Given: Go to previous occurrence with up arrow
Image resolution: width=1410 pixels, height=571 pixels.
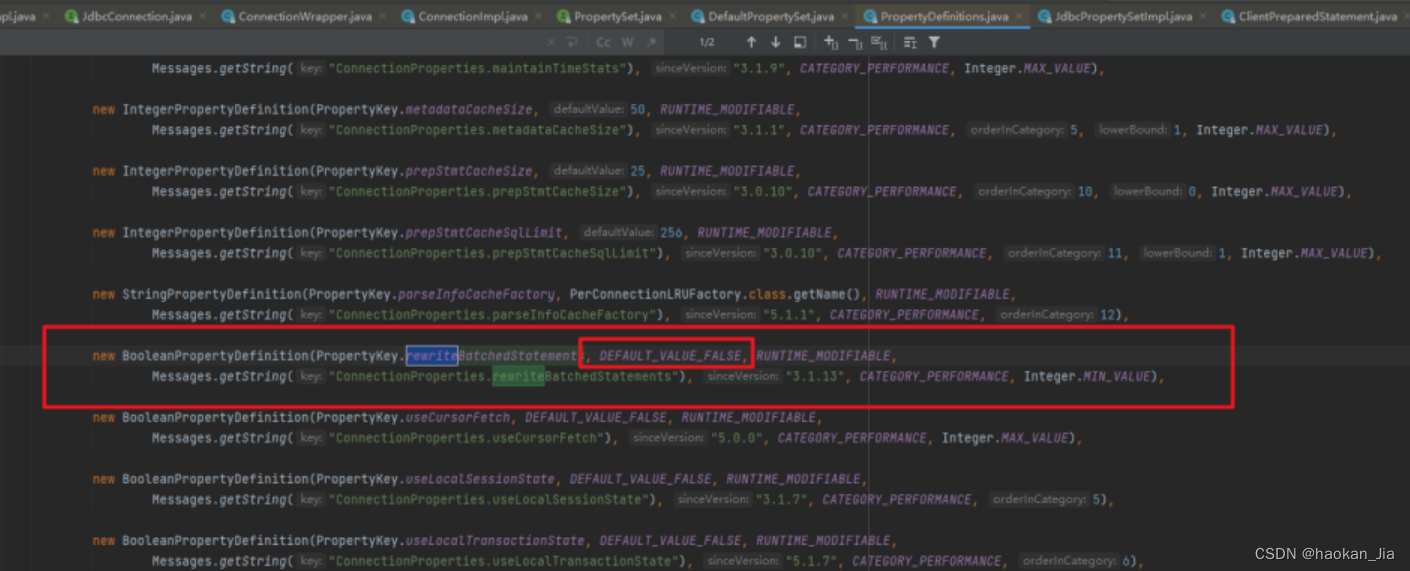Looking at the screenshot, I should click(751, 42).
